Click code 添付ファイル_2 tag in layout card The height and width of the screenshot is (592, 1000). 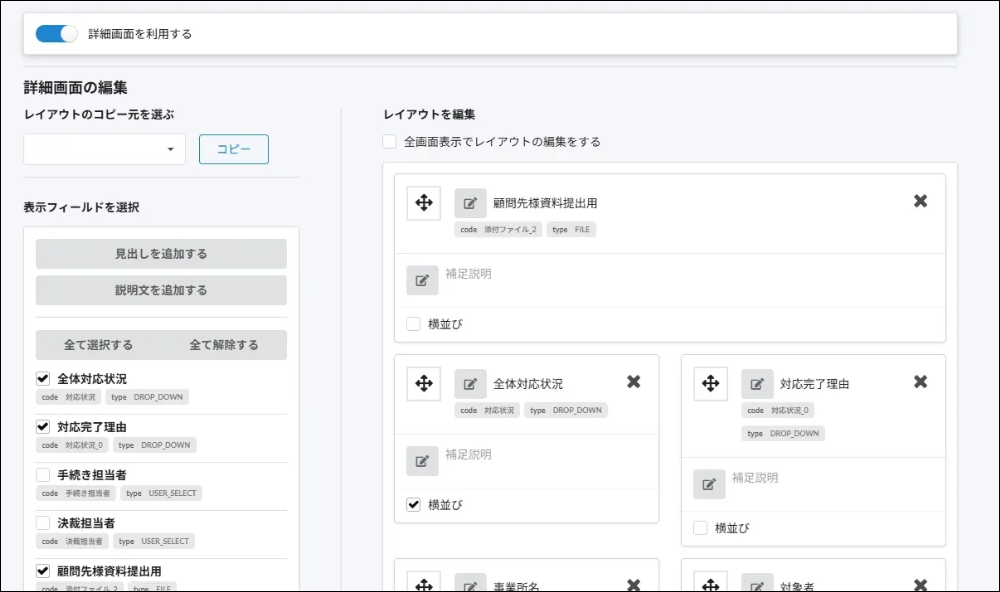point(499,230)
